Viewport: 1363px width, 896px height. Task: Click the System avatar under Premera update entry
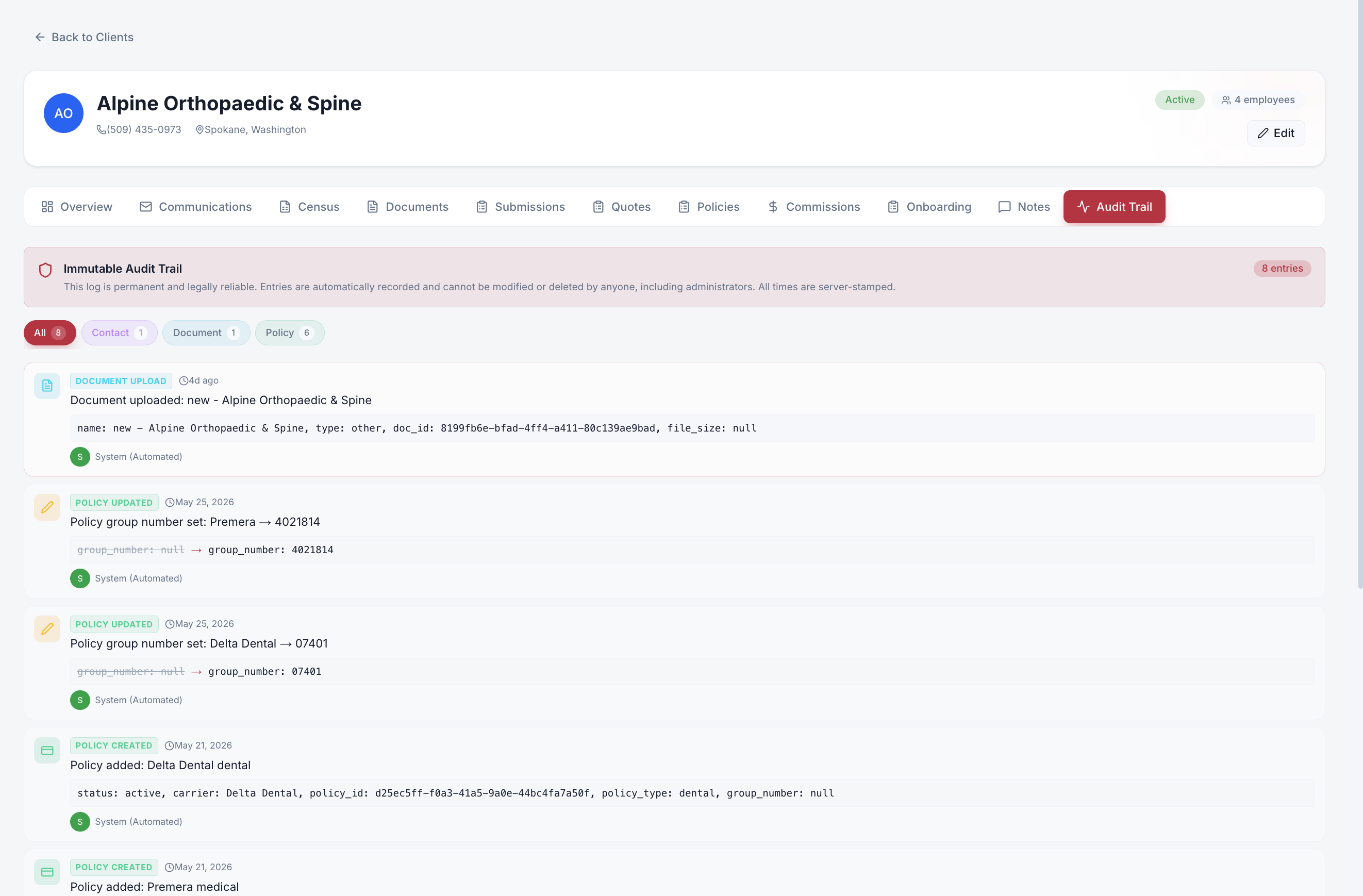click(80, 578)
